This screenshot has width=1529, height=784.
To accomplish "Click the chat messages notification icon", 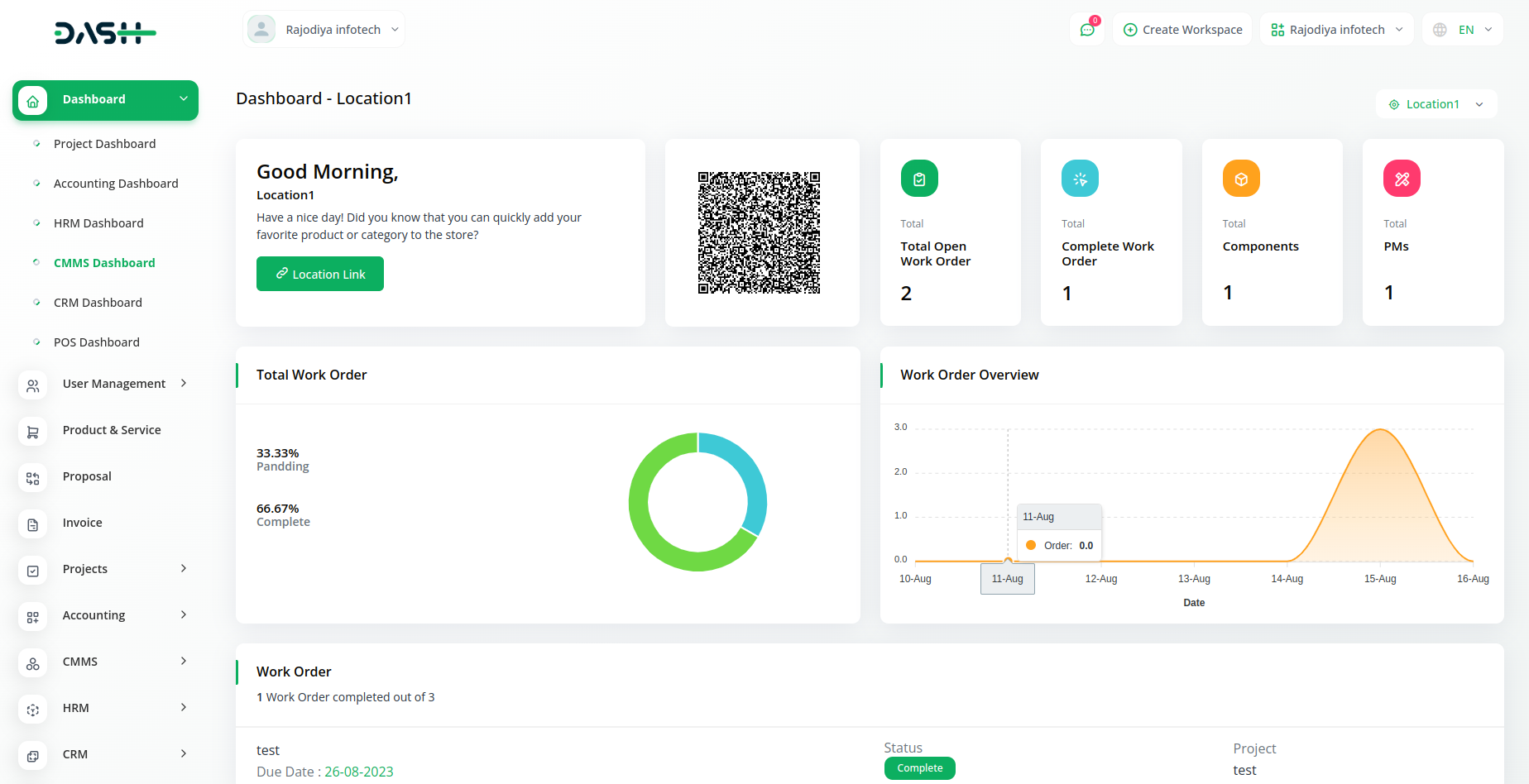I will (1087, 30).
